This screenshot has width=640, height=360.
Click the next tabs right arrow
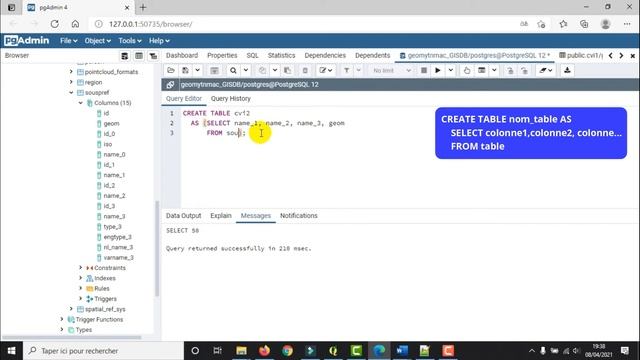pos(621,56)
